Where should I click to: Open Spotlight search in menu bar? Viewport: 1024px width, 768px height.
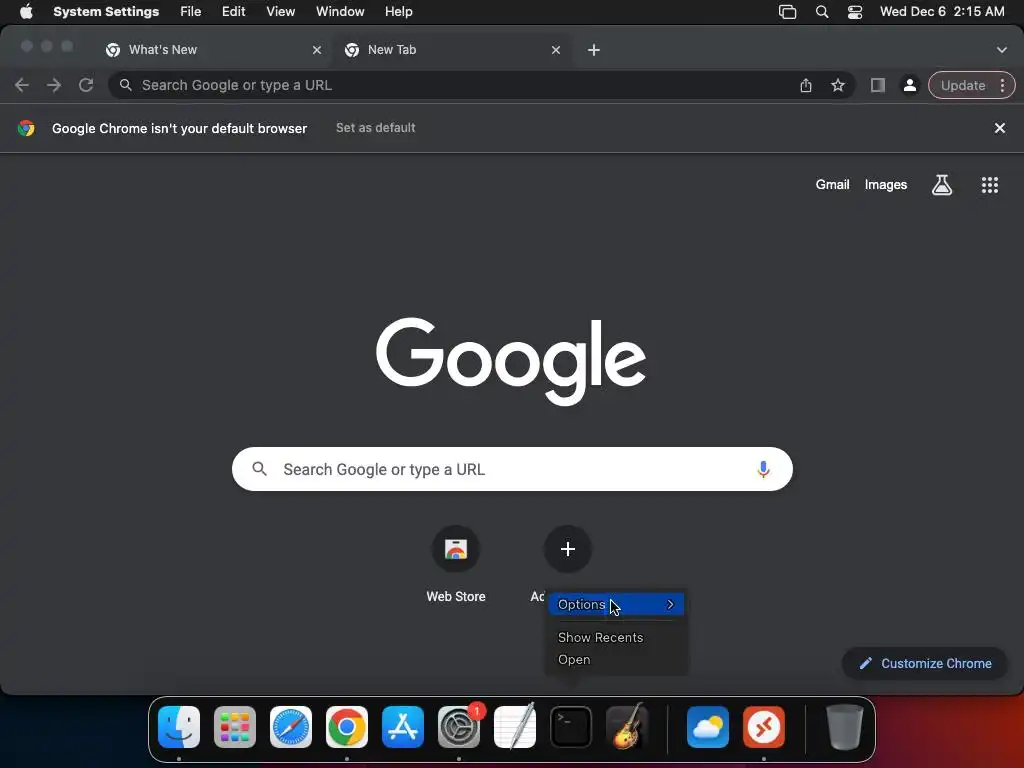(x=822, y=12)
